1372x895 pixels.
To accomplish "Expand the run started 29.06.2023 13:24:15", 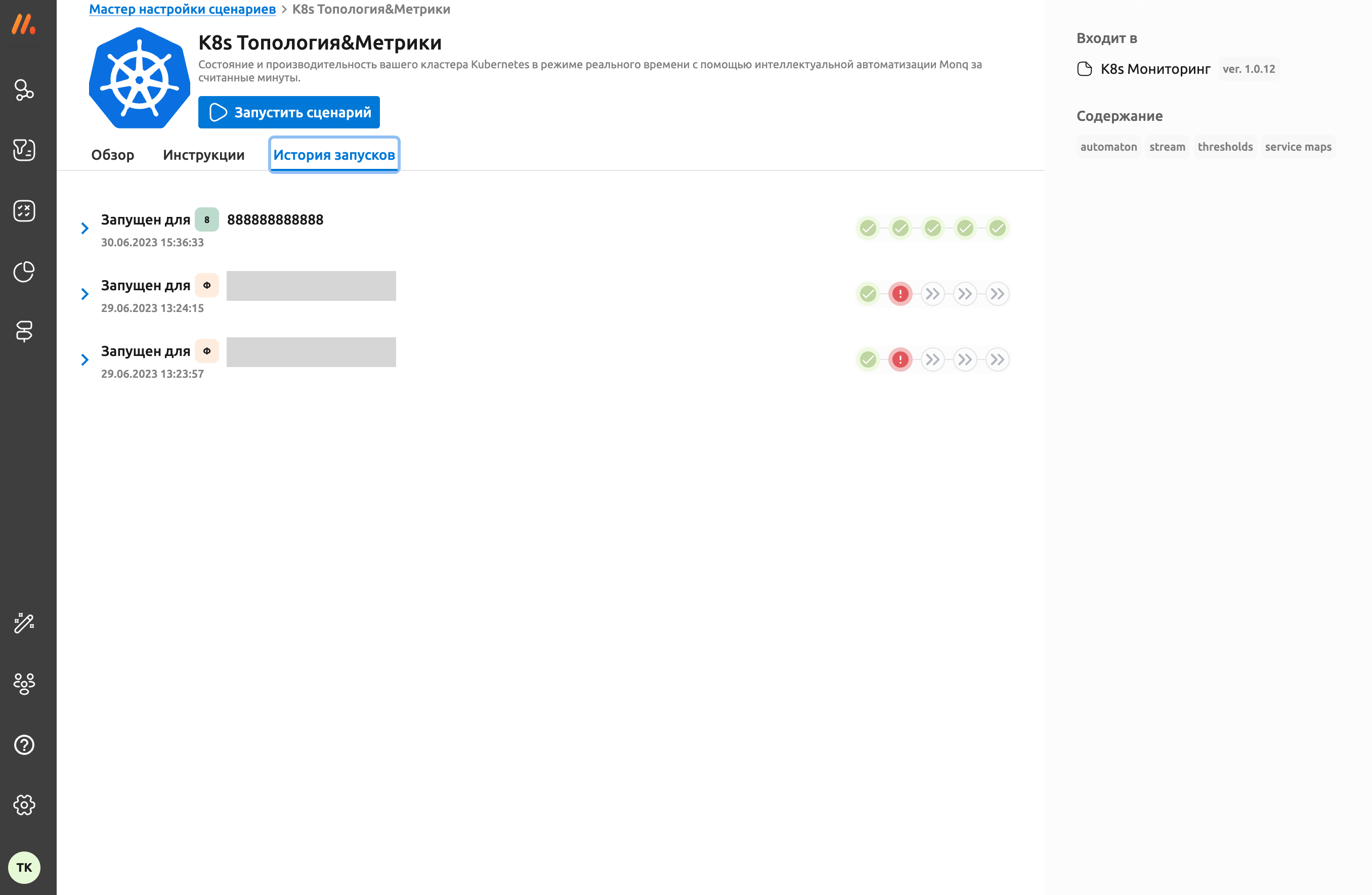I will [x=85, y=294].
